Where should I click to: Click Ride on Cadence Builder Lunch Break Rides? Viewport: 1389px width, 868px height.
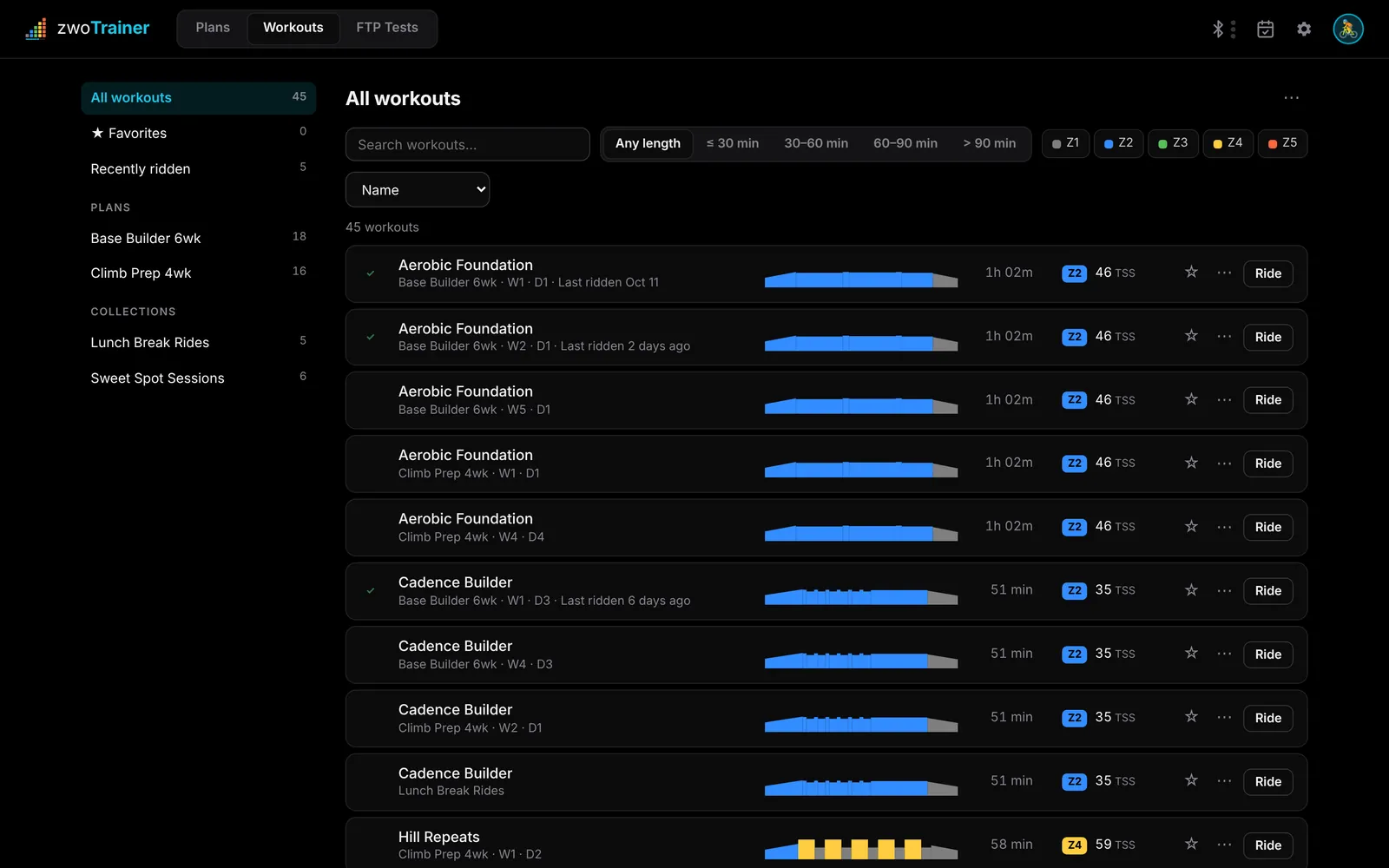coord(1267,782)
